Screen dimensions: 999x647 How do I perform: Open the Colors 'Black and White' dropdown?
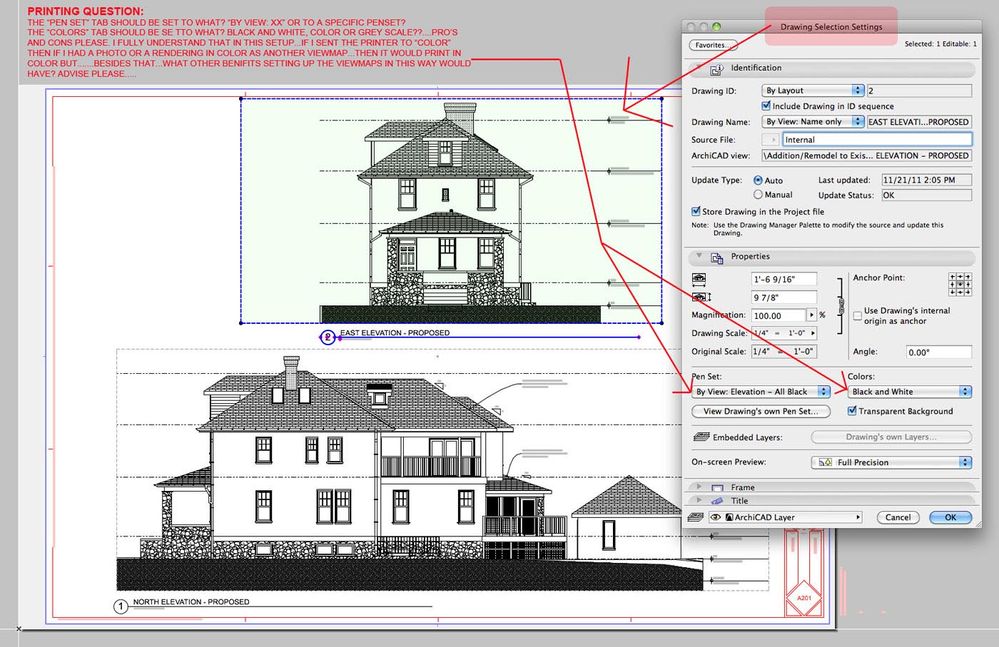[x=910, y=391]
